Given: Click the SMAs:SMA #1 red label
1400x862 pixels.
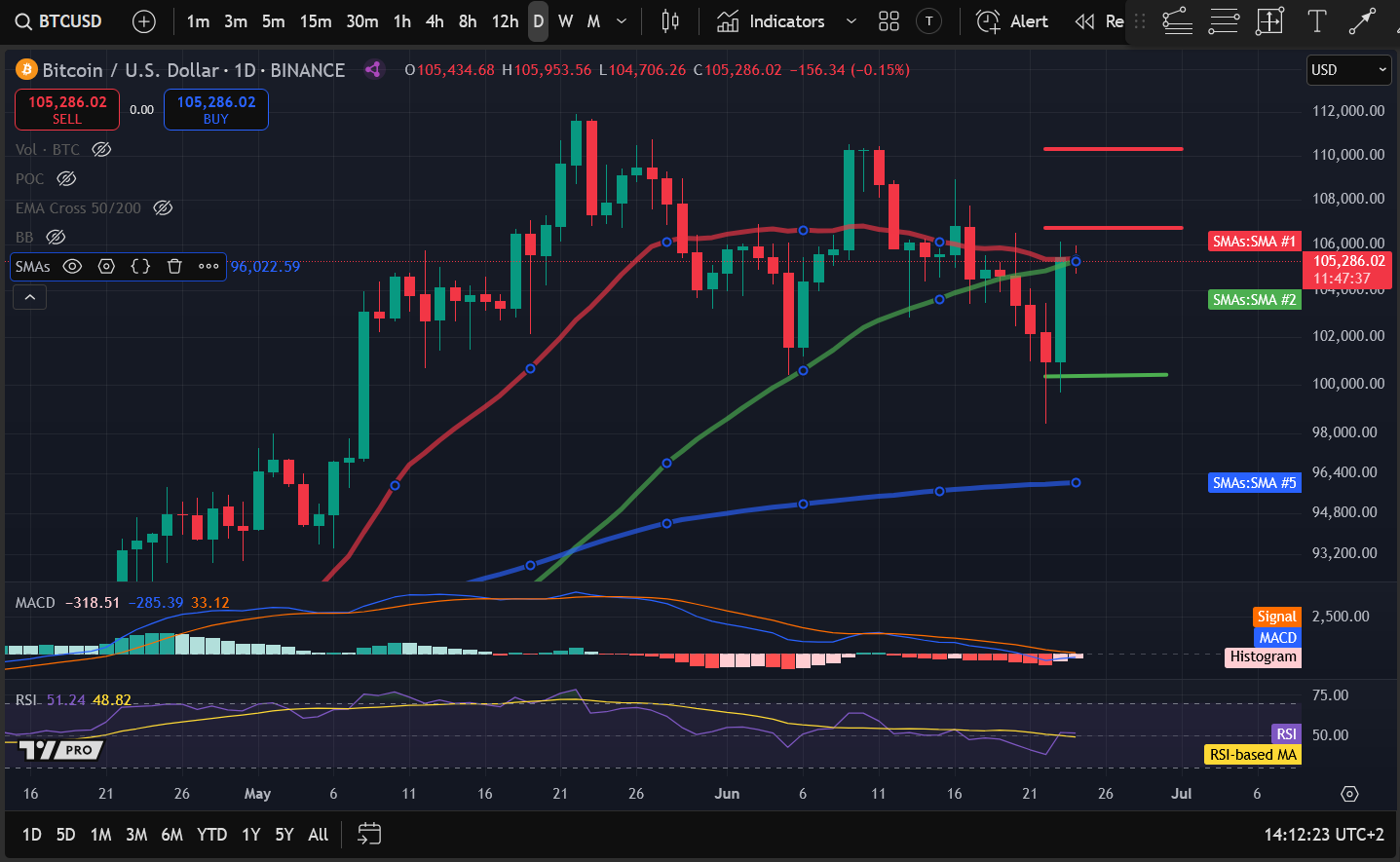Looking at the screenshot, I should [x=1254, y=241].
